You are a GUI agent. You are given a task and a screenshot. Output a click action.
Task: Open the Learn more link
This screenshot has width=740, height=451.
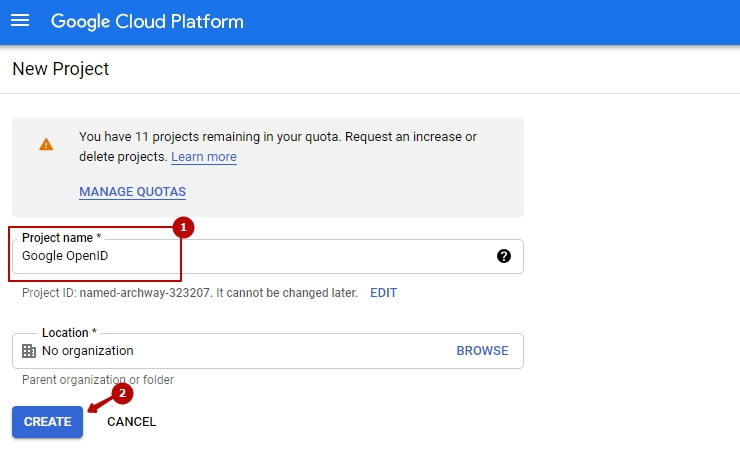point(204,157)
